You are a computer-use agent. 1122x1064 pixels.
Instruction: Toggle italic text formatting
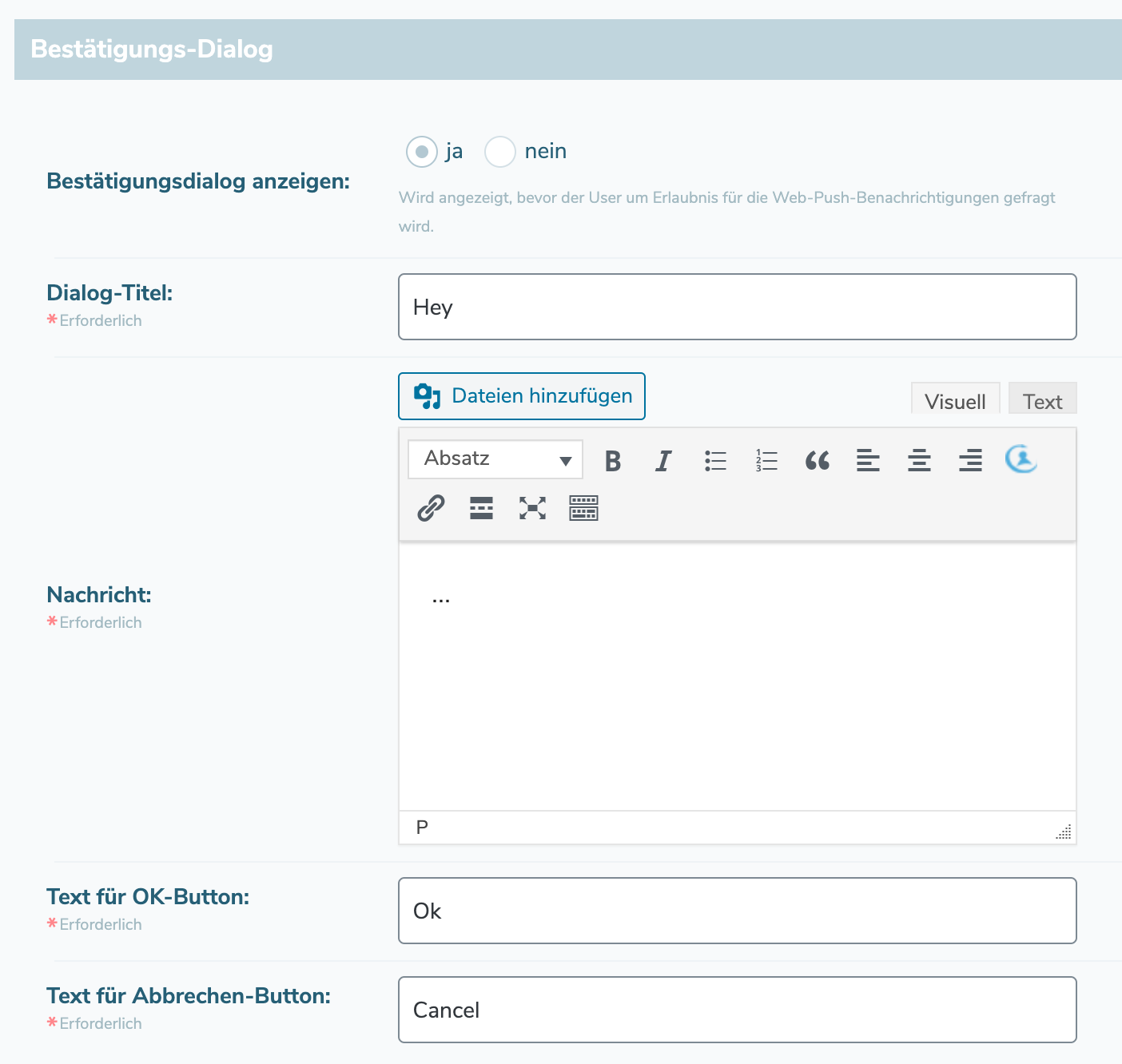click(663, 461)
